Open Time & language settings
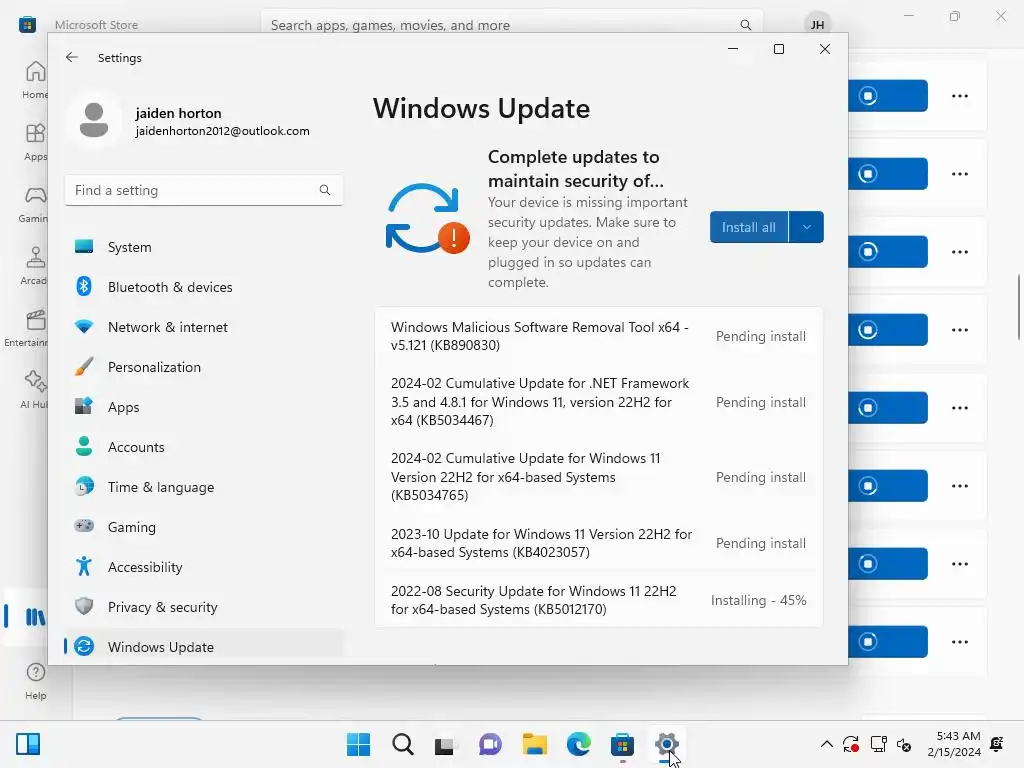 pyautogui.click(x=204, y=487)
